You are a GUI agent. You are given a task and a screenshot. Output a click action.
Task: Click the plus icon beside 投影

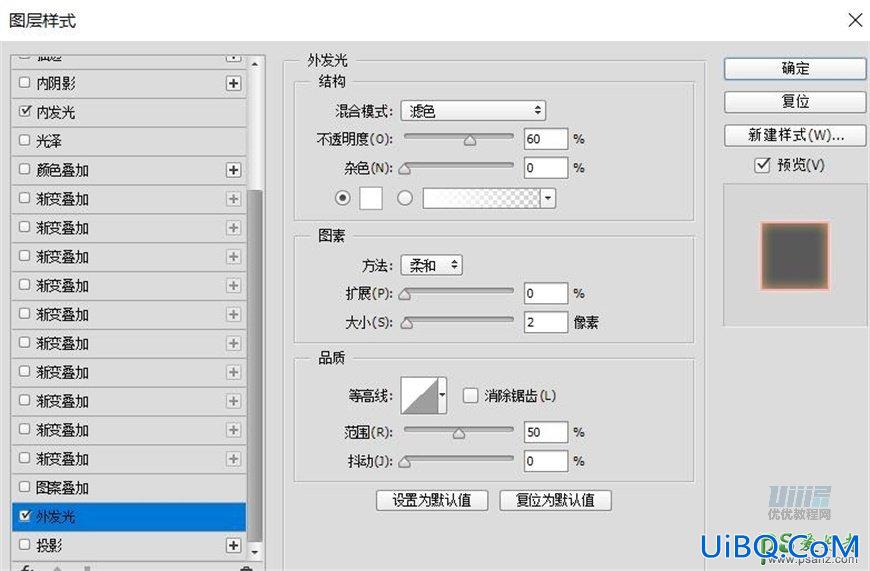pos(234,545)
